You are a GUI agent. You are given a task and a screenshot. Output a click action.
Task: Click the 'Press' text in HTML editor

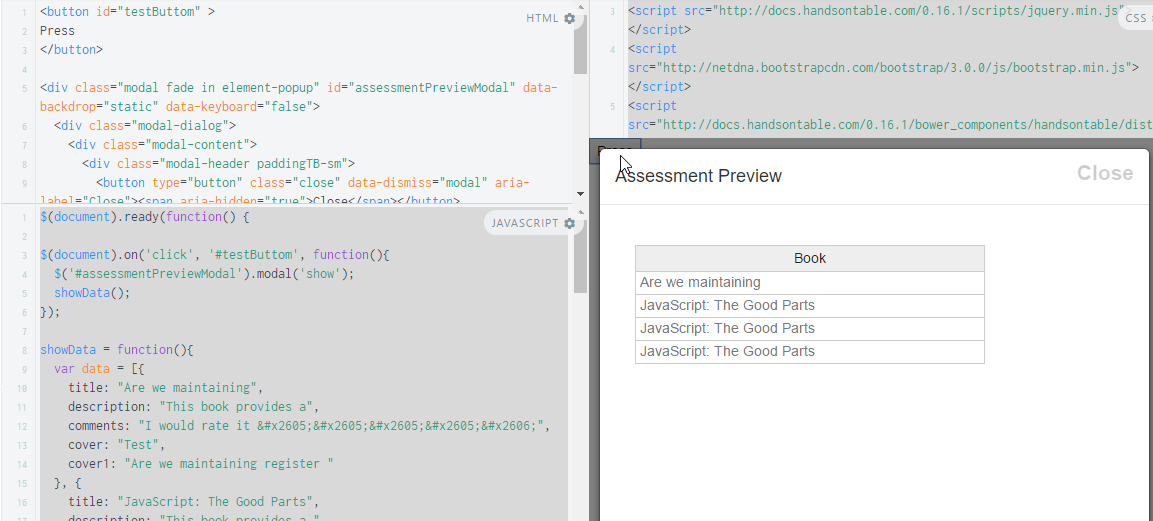point(57,31)
